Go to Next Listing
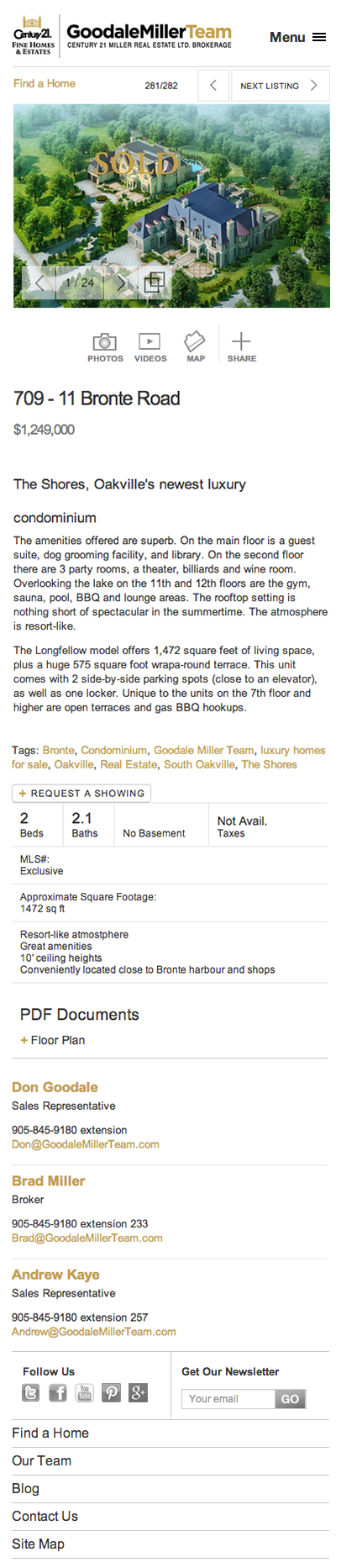Image resolution: width=341 pixels, height=1568 pixels. tap(279, 86)
